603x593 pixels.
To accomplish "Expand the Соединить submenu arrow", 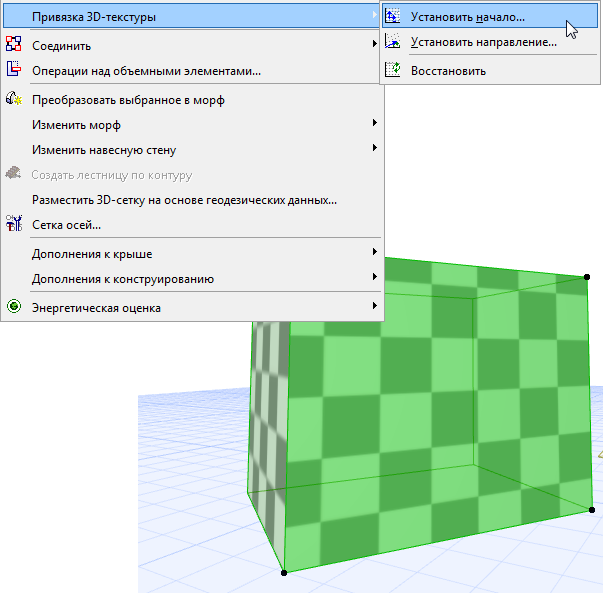I will [374, 43].
